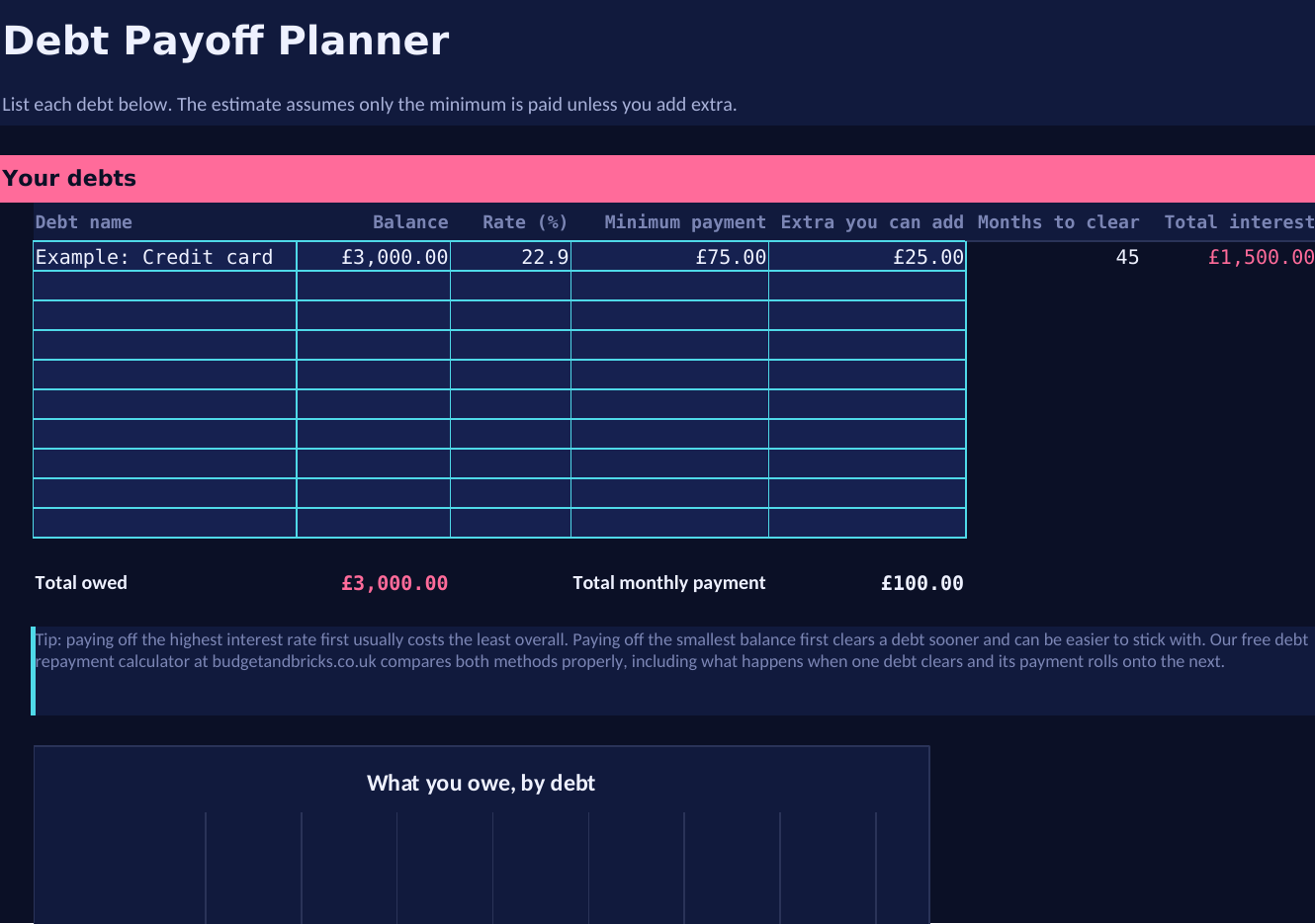Click the £1,500.00 total interest value

click(x=1262, y=257)
